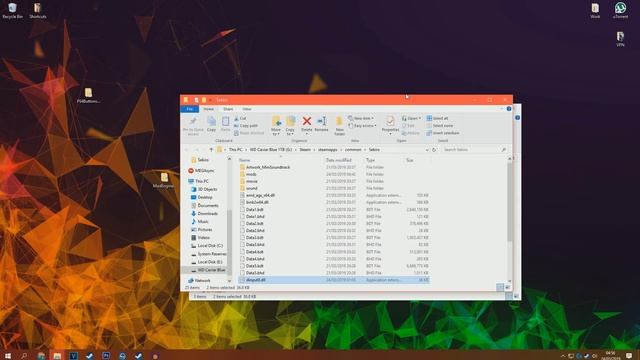Screen dimensions: 640x360
Task: Open the Copy to dropdown
Action: [x=290, y=132]
